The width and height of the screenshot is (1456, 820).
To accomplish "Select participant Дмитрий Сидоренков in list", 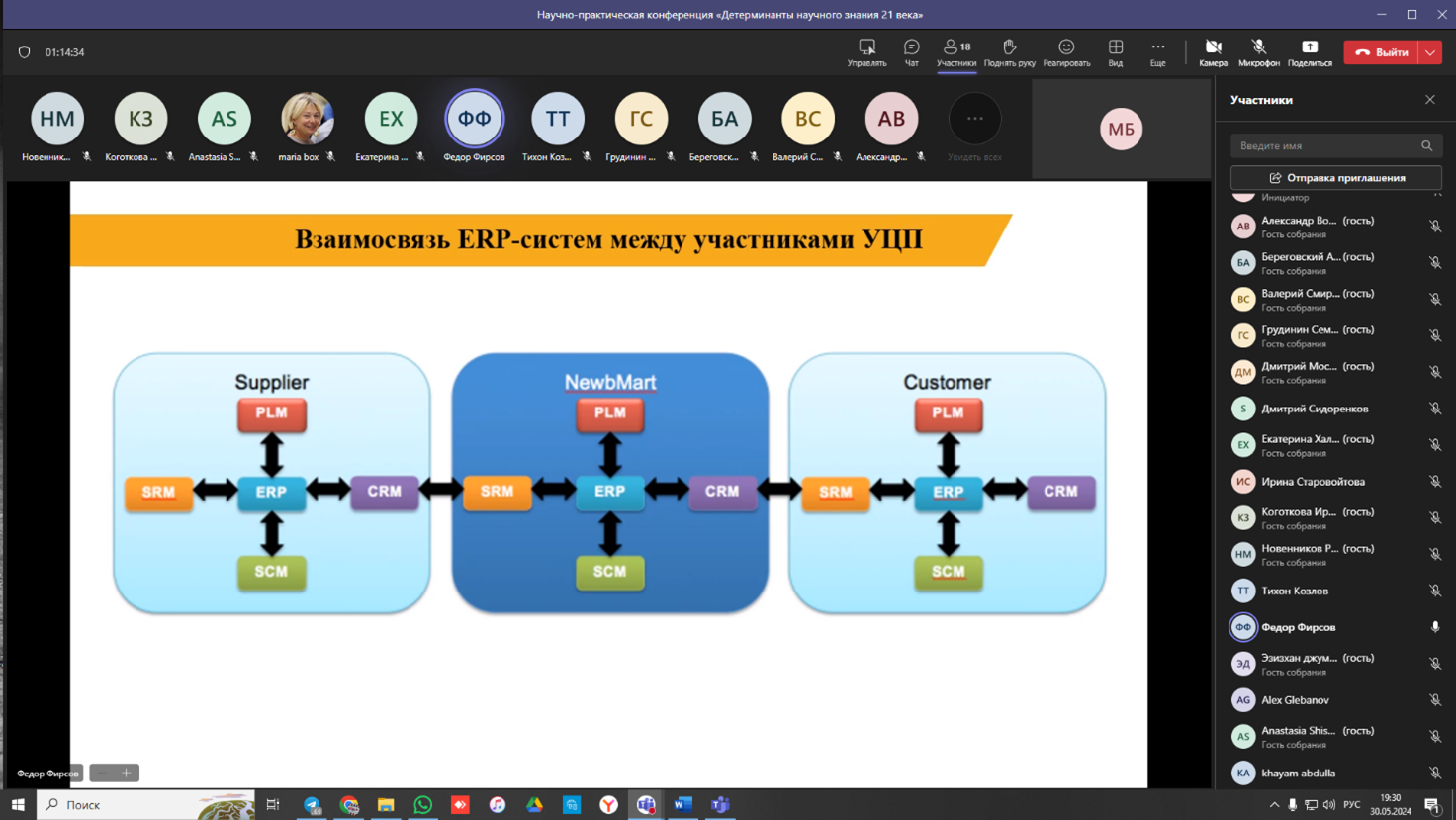I will pos(1335,409).
